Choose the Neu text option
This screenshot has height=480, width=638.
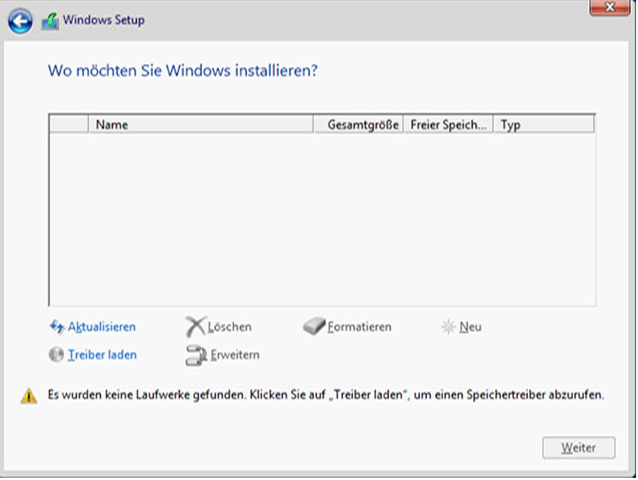(x=470, y=327)
